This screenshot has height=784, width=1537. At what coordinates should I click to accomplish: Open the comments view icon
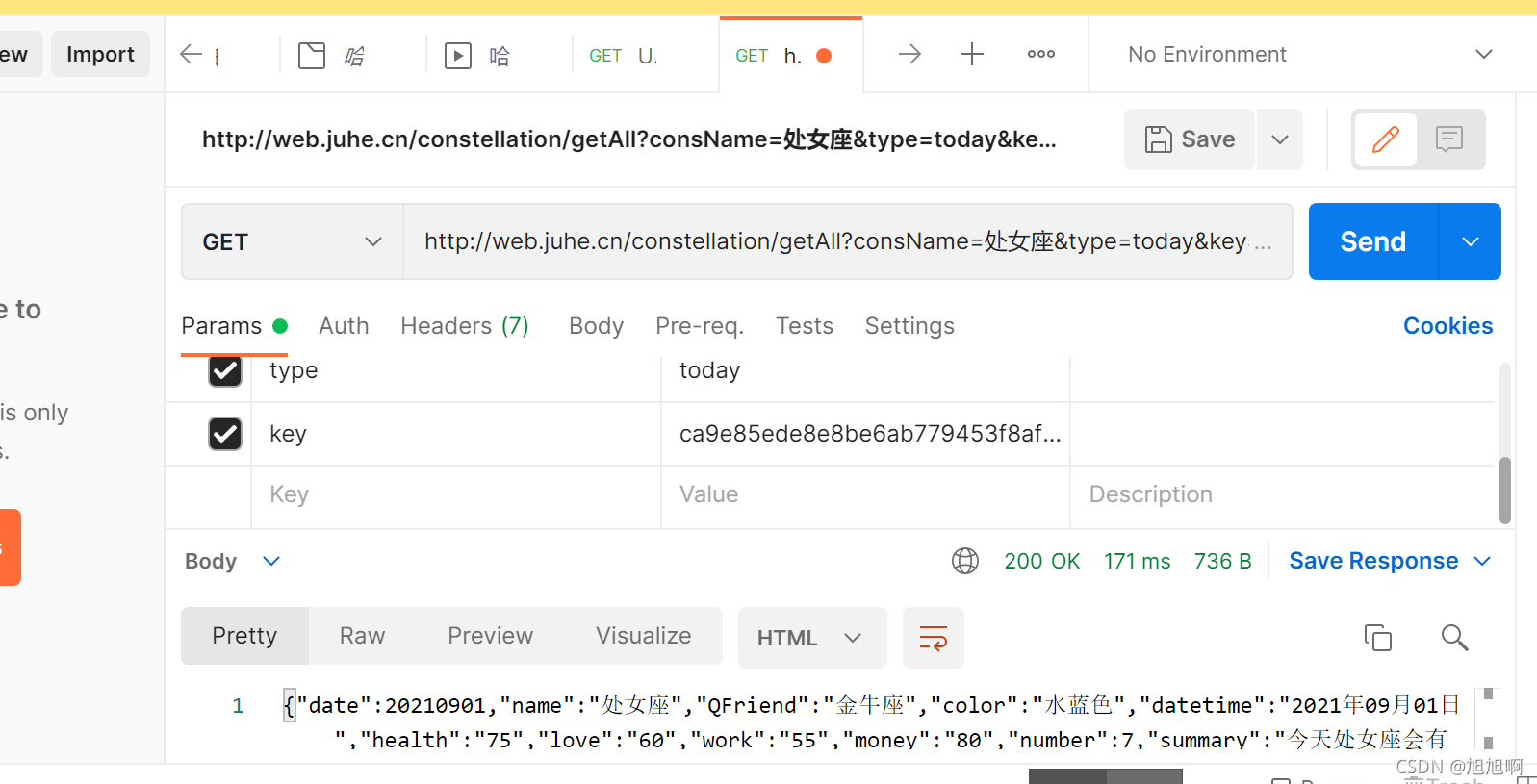1449,139
